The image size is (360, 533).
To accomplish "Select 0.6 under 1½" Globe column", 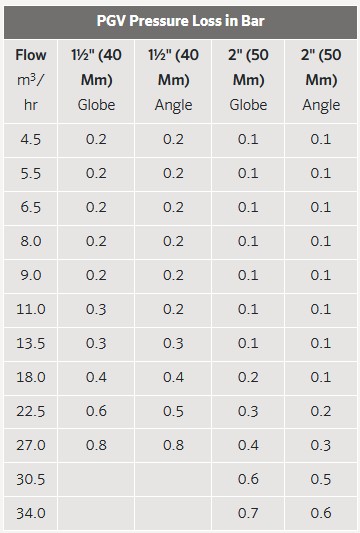I will click(x=96, y=411).
